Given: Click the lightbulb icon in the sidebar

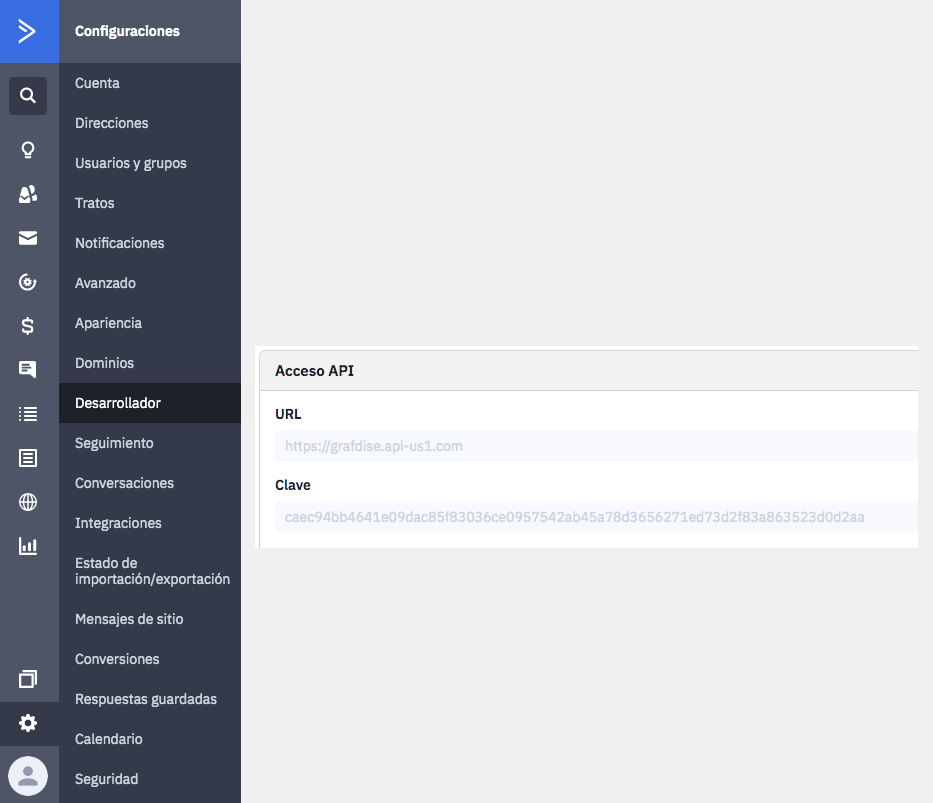Looking at the screenshot, I should tap(28, 150).
